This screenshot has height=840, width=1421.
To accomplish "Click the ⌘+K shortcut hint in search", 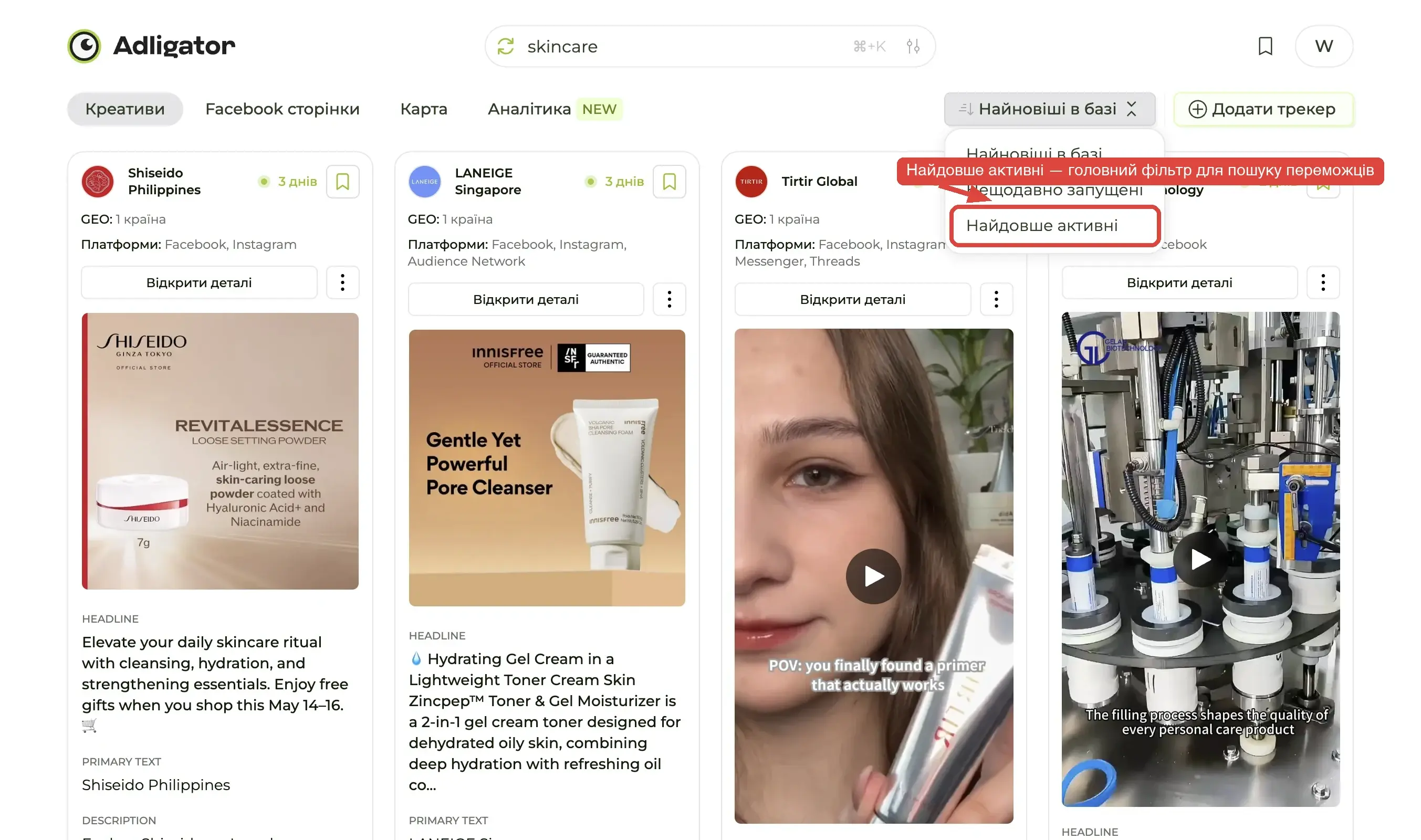I will [x=869, y=46].
